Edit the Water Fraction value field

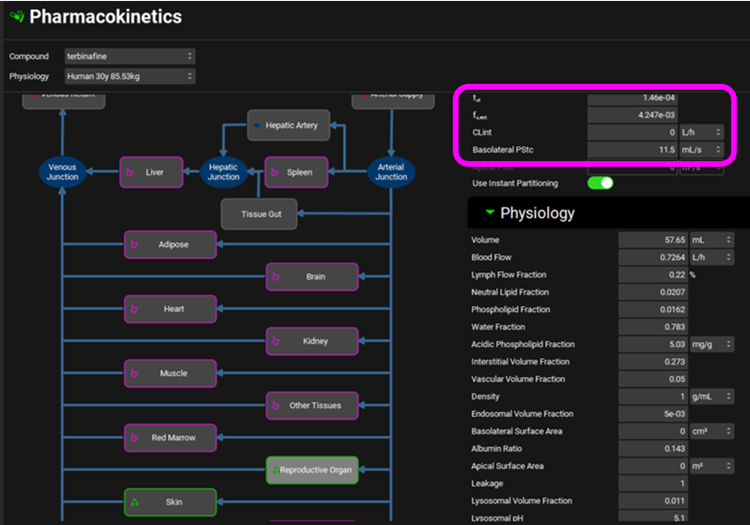pyautogui.click(x=653, y=327)
